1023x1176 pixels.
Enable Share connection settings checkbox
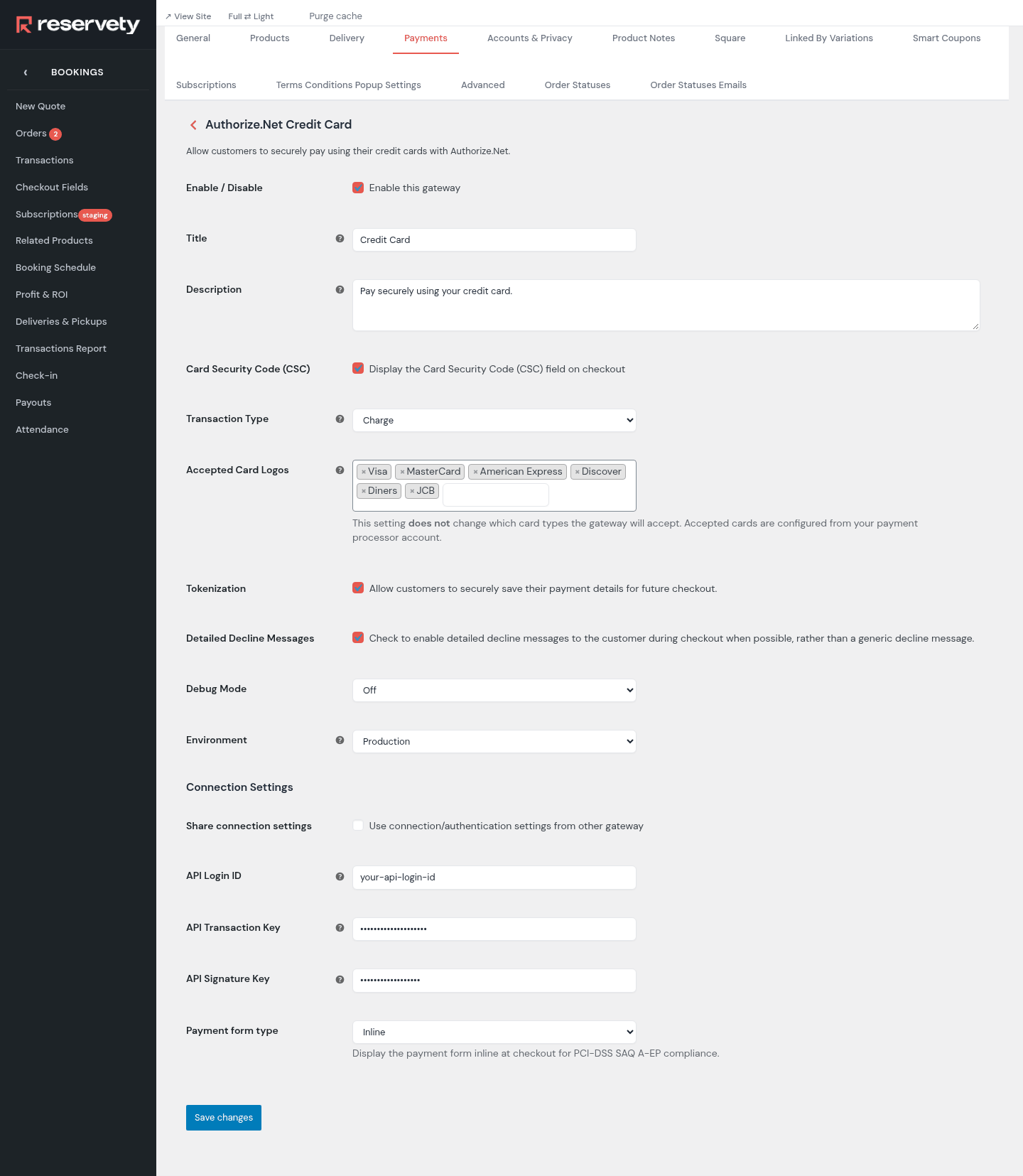click(358, 825)
